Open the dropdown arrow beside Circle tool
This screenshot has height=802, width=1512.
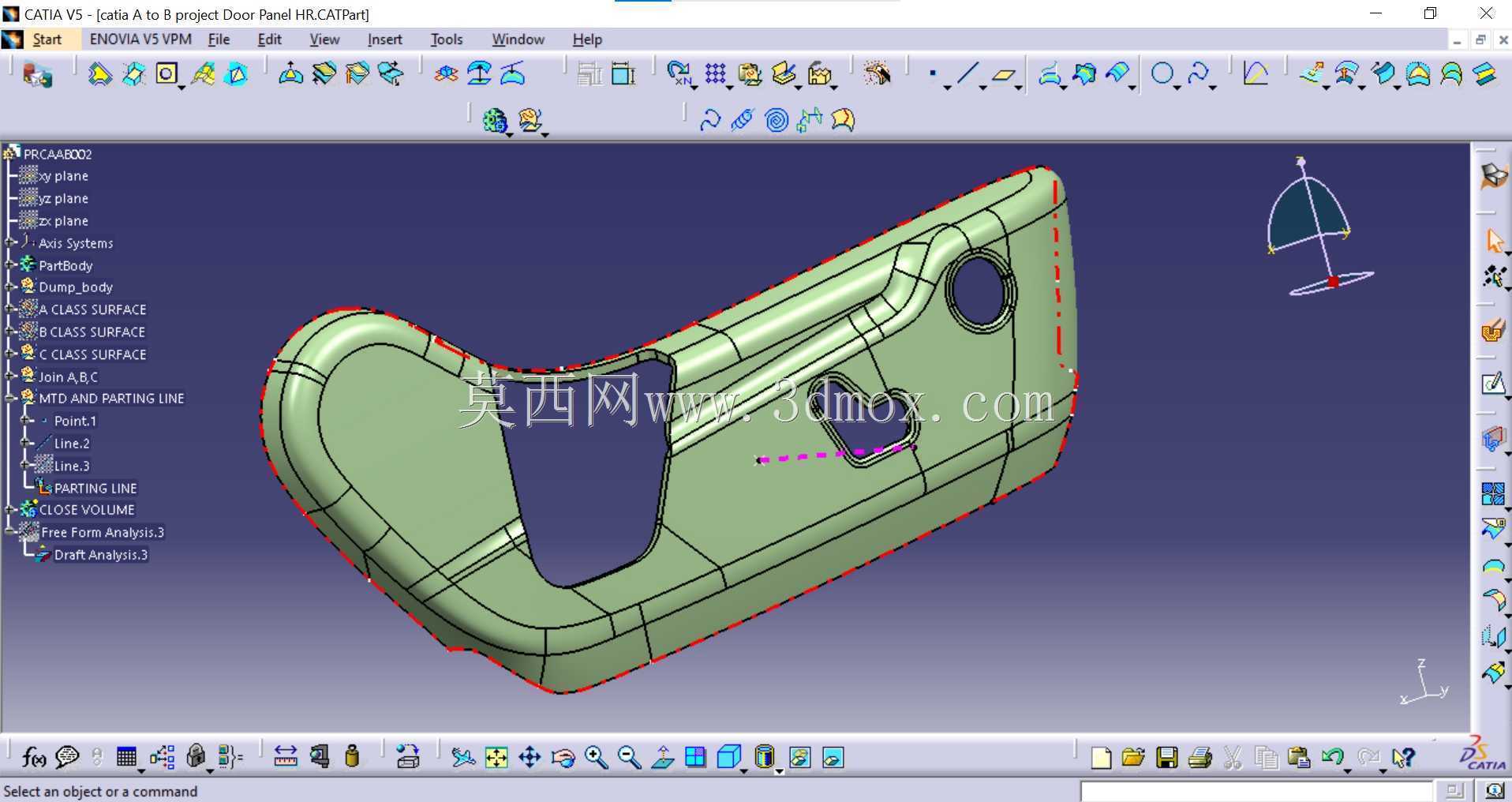(1177, 87)
